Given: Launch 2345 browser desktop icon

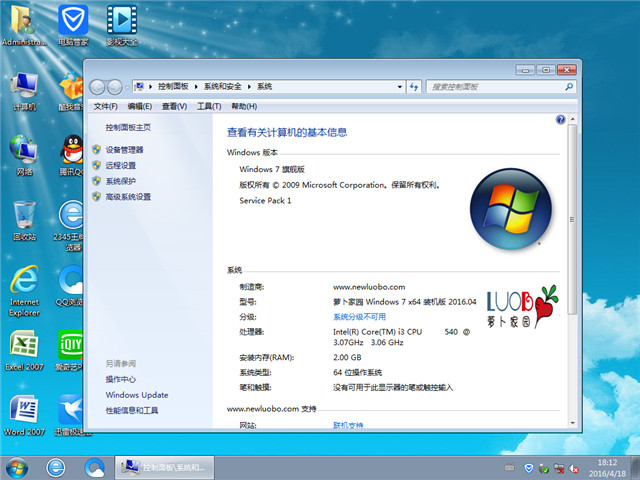Looking at the screenshot, I should click(70, 224).
